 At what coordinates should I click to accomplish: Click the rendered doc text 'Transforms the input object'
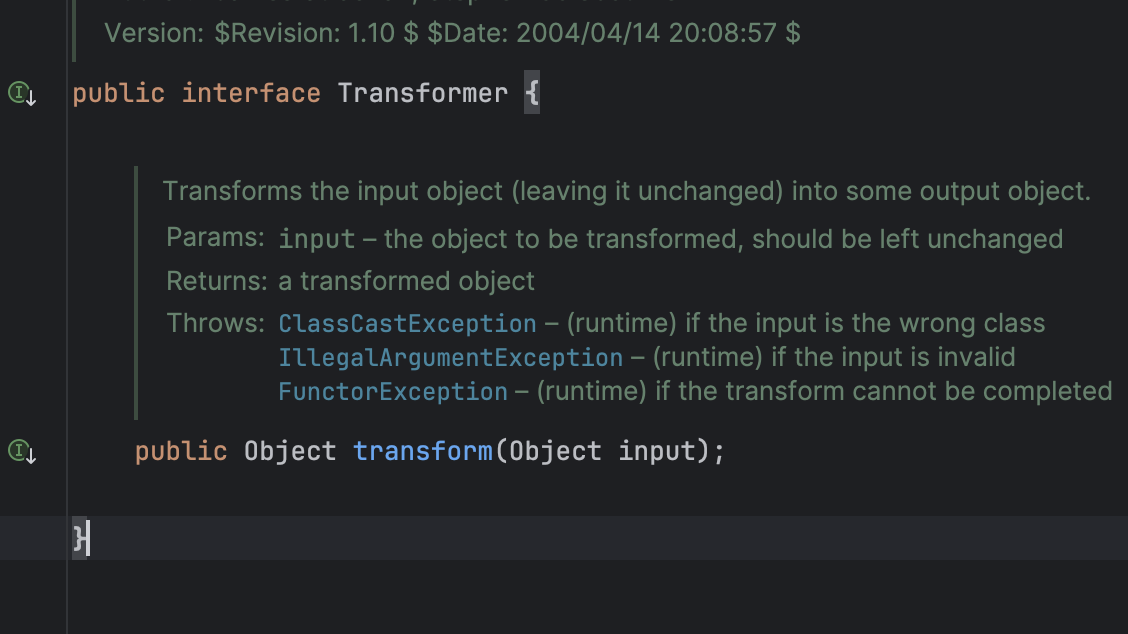tap(333, 191)
